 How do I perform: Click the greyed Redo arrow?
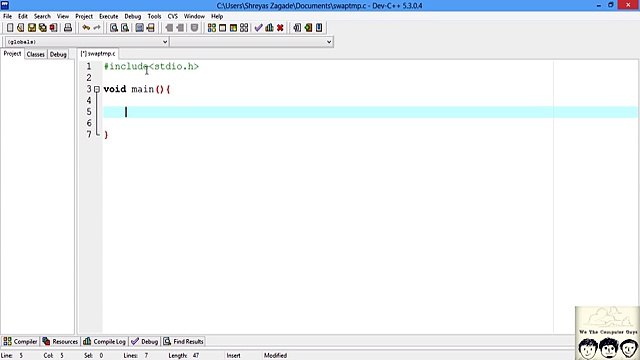(x=97, y=28)
